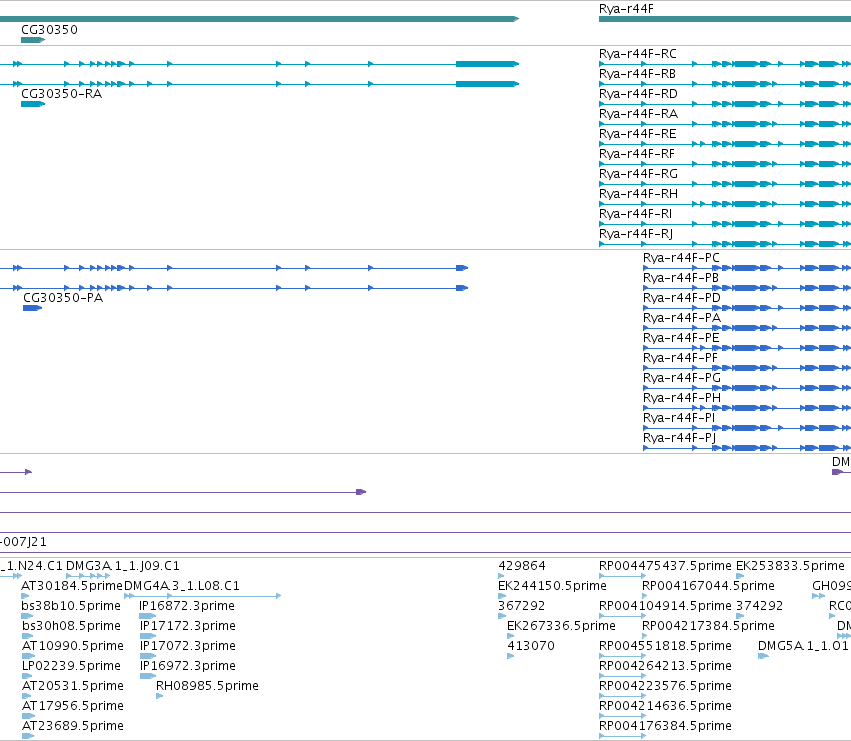Viewport: 851px width, 741px height.
Task: Click the IP17172.3prime EST label
Action: pos(188,626)
